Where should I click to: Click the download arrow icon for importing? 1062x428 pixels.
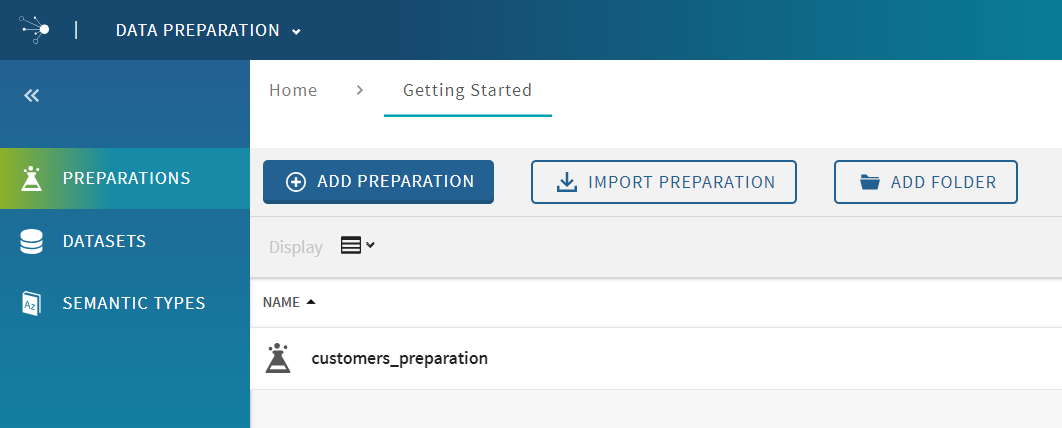click(x=566, y=182)
